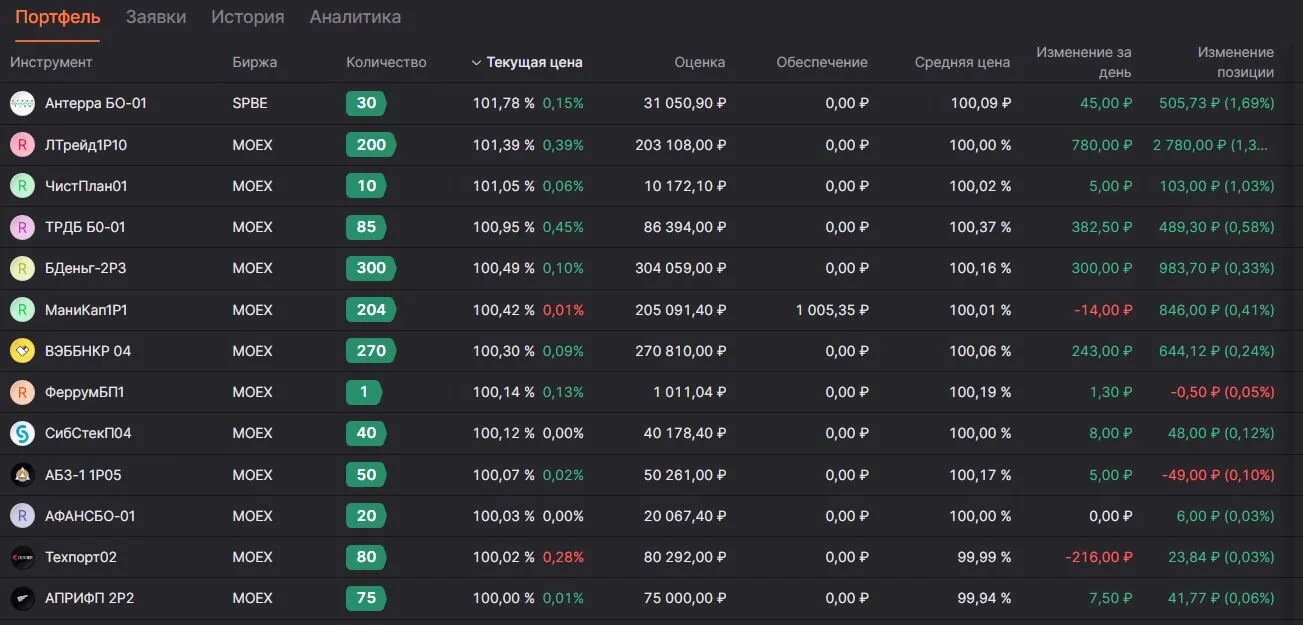Viewport: 1303px width, 625px height.
Task: Sort by the Инструмент column header
Action: point(51,62)
